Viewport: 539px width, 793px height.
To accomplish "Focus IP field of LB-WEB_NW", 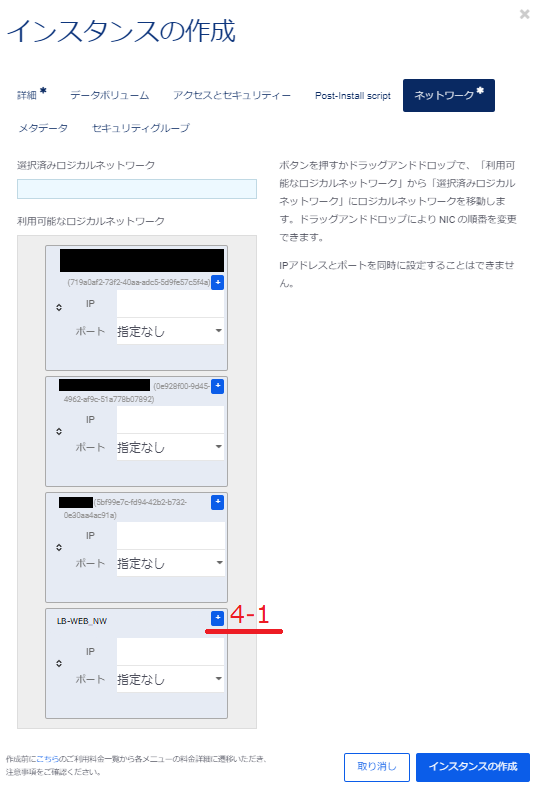I will 170,651.
